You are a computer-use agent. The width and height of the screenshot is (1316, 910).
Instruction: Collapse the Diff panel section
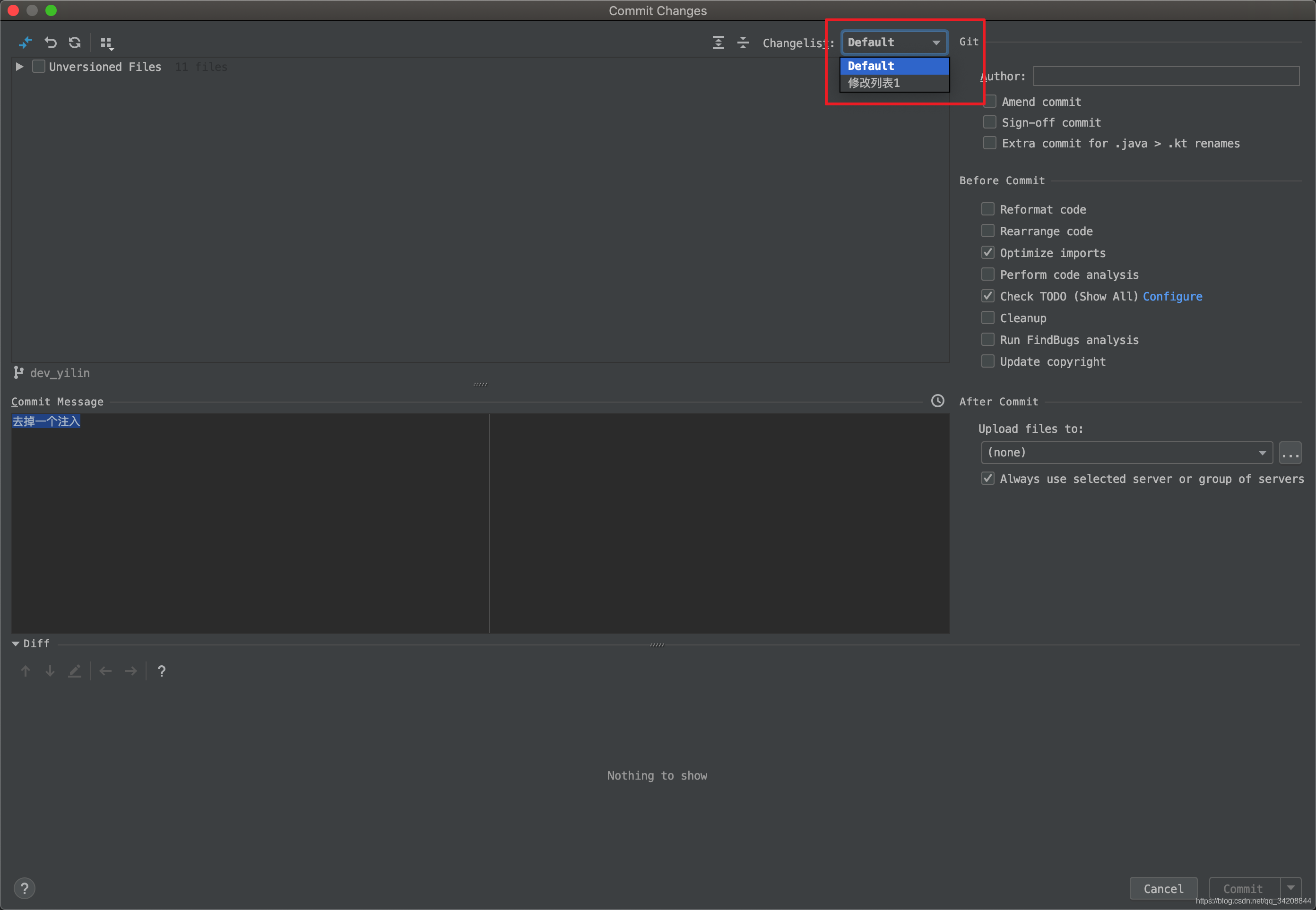coord(16,643)
